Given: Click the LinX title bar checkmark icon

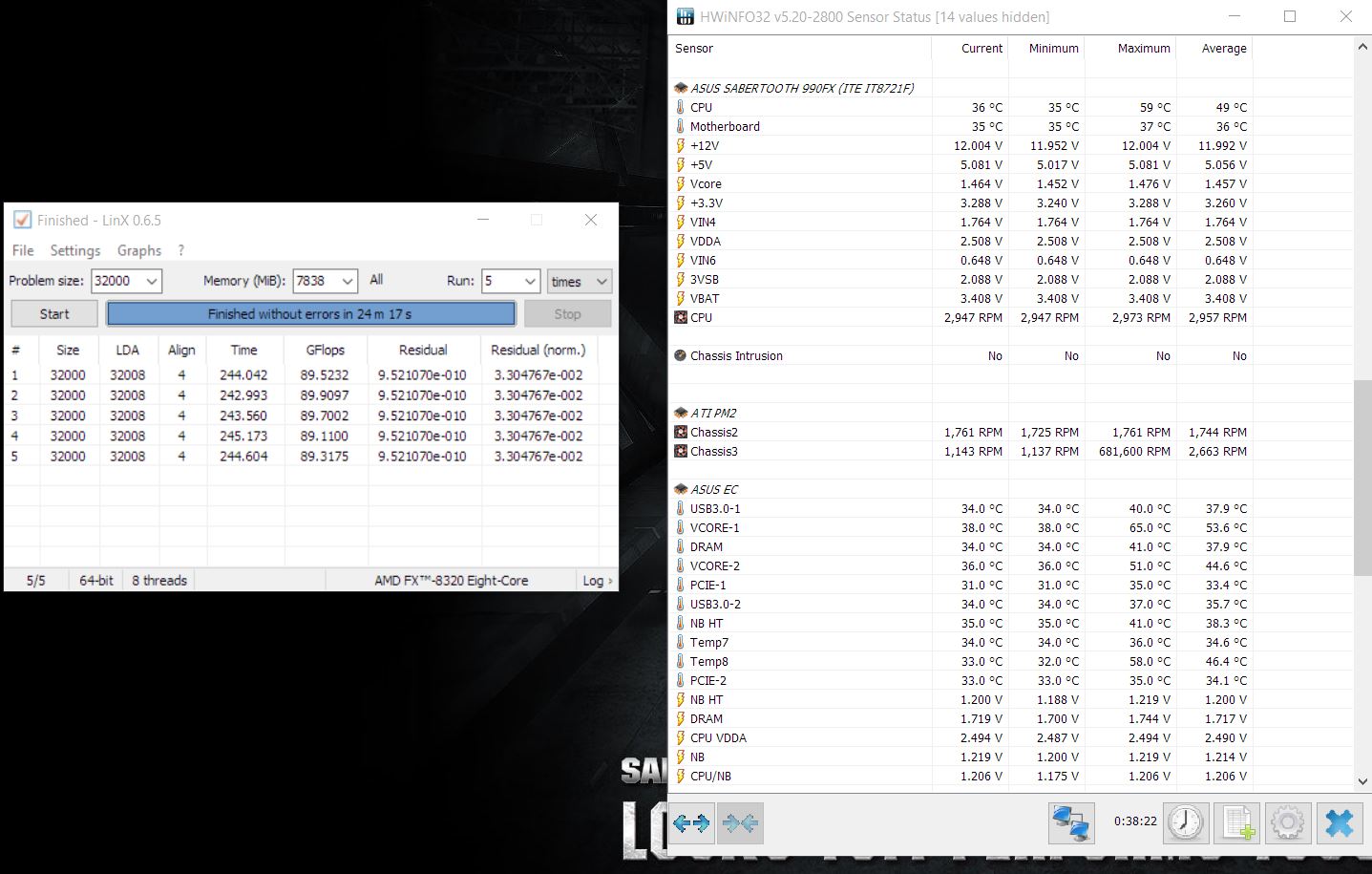Looking at the screenshot, I should [22, 220].
